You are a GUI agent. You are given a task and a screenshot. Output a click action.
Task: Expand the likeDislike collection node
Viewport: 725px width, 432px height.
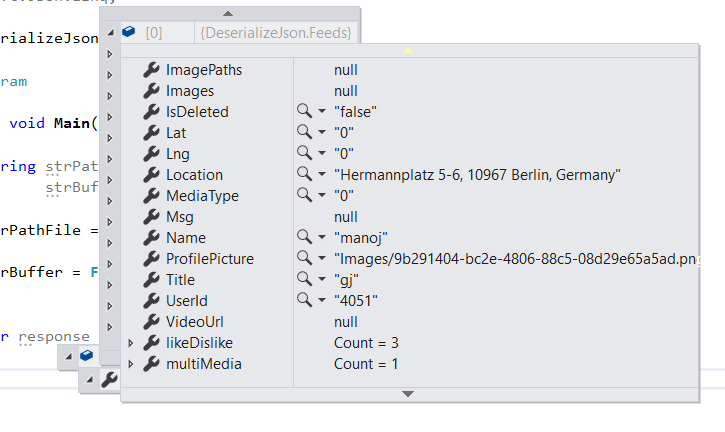[x=131, y=343]
